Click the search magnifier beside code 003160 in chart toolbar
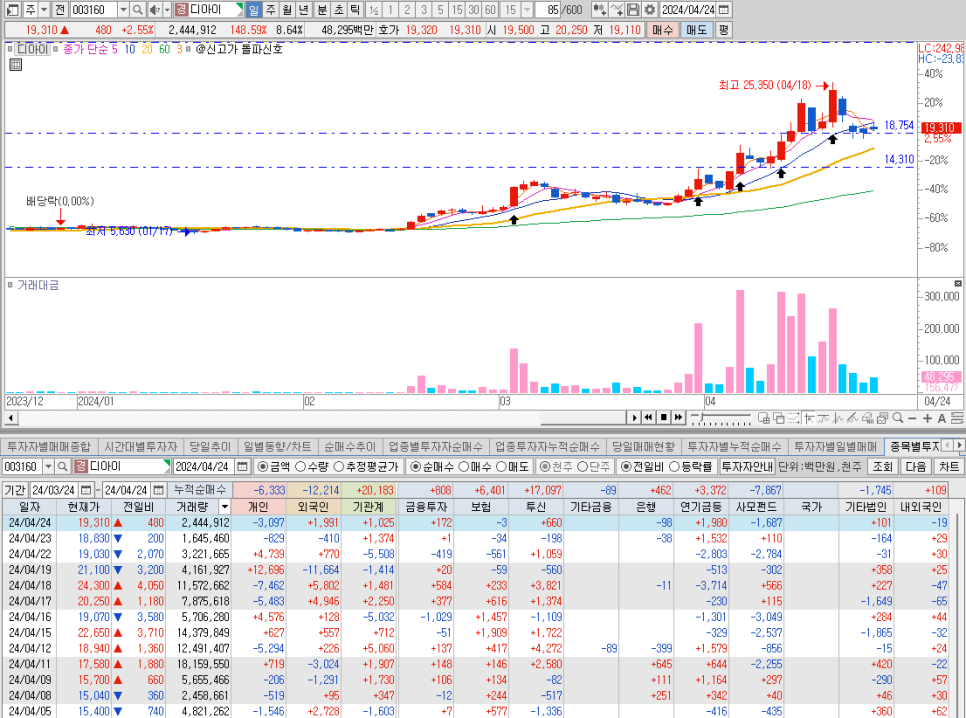This screenshot has height=718, width=966. (137, 10)
